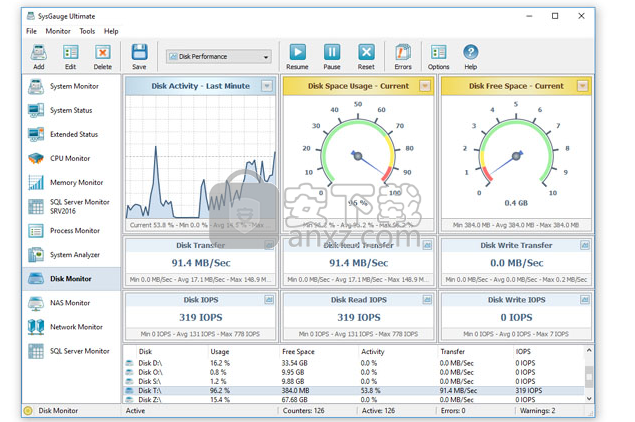Sort by the Activity column header
Image resolution: width=635 pixels, height=422 pixels.
tap(373, 352)
